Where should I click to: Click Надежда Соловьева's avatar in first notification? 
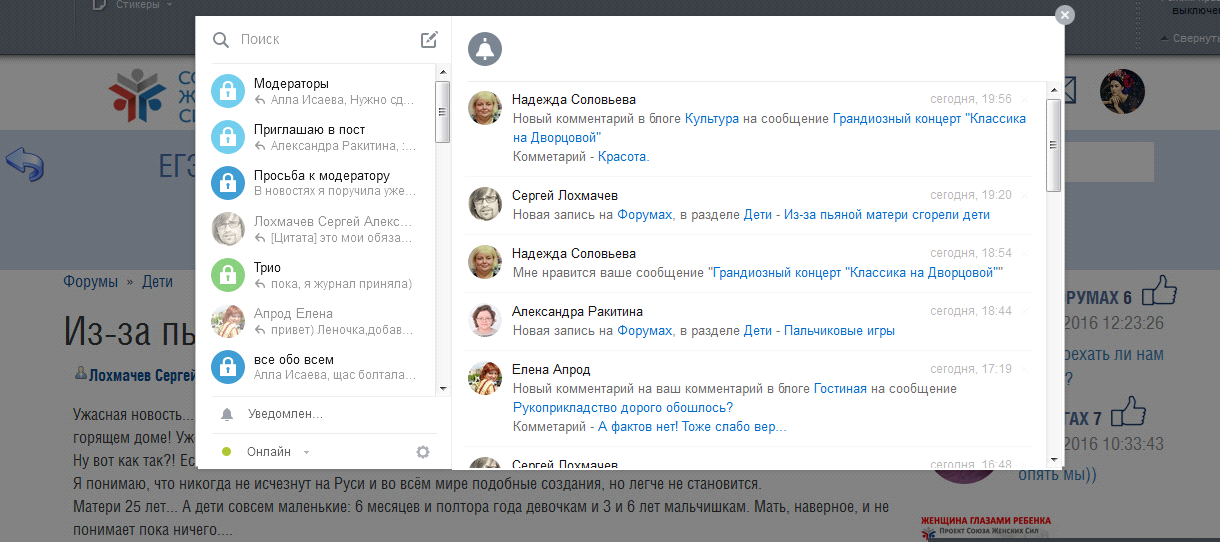pyautogui.click(x=485, y=108)
